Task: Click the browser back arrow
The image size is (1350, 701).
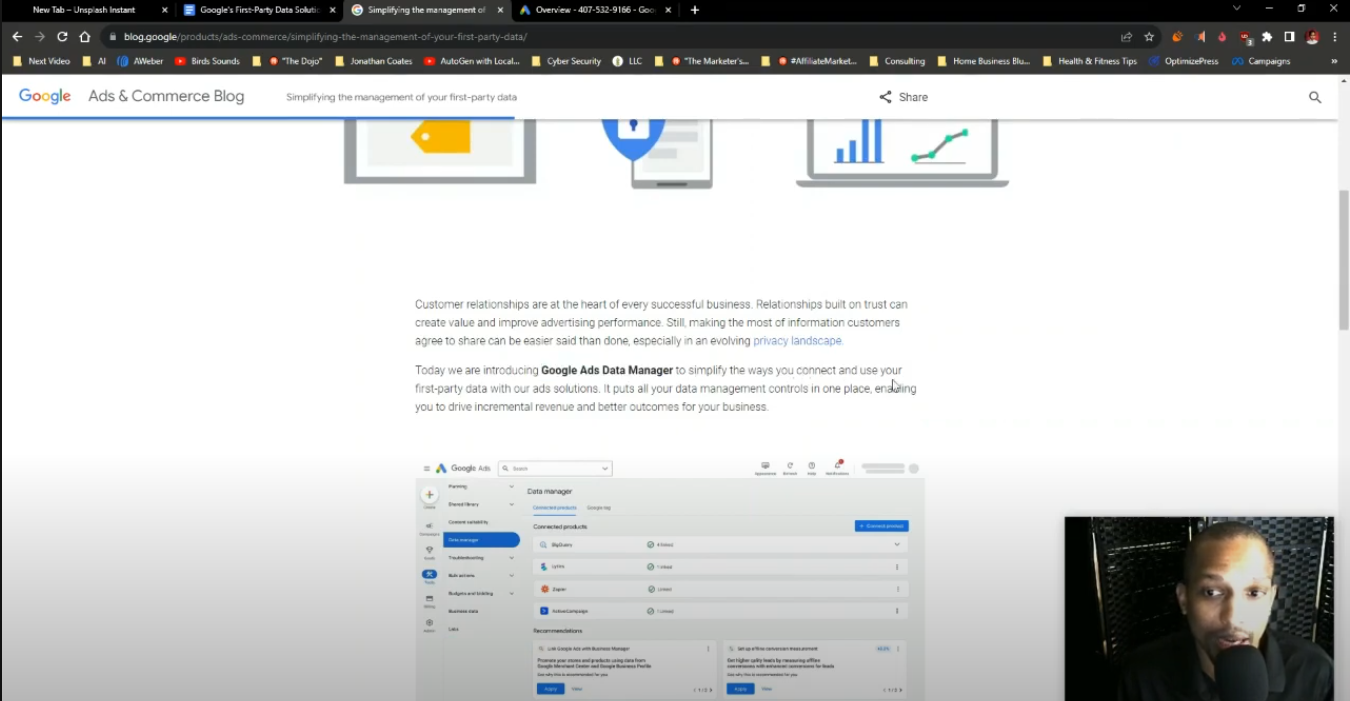Action: pyautogui.click(x=16, y=36)
